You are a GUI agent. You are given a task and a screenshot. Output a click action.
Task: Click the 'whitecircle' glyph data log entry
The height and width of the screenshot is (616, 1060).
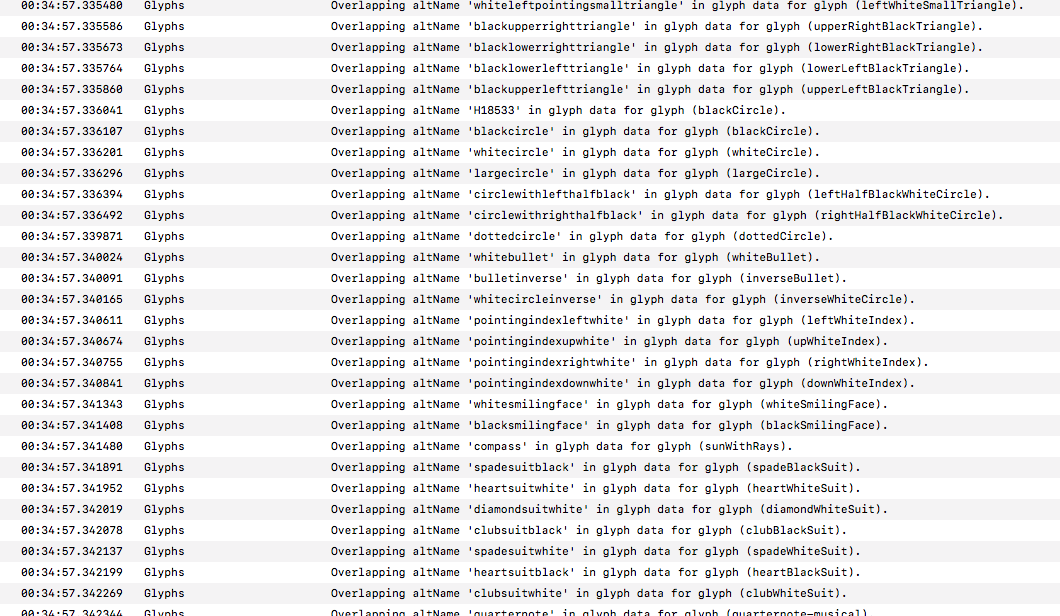coord(575,152)
